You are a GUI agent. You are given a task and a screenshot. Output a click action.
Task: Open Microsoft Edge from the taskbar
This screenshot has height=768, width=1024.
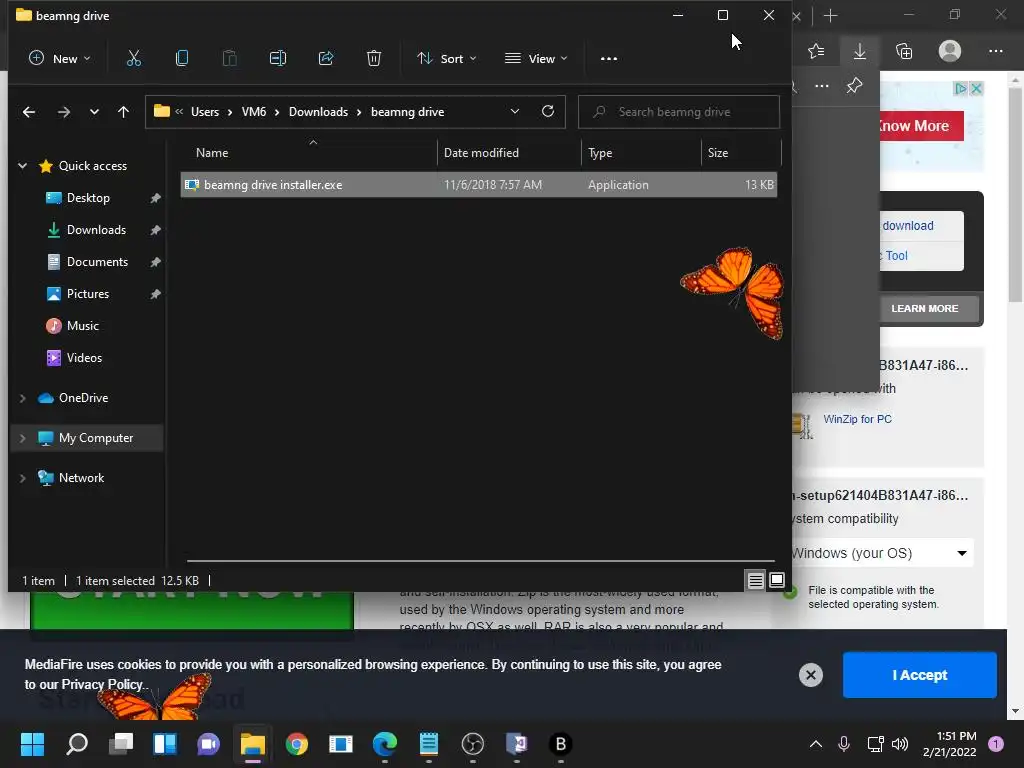click(x=385, y=744)
